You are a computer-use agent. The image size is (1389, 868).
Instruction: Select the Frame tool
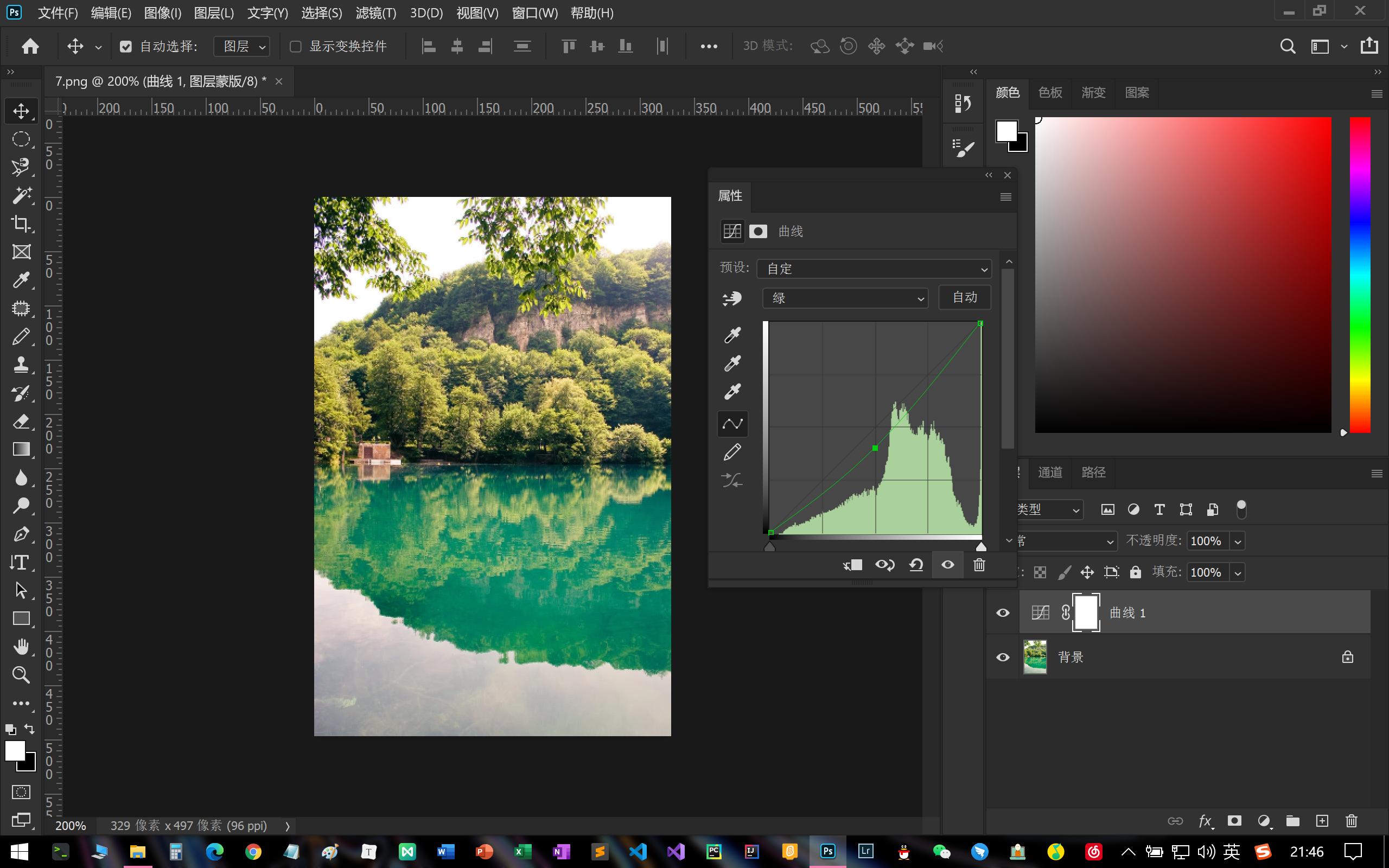click(x=21, y=251)
